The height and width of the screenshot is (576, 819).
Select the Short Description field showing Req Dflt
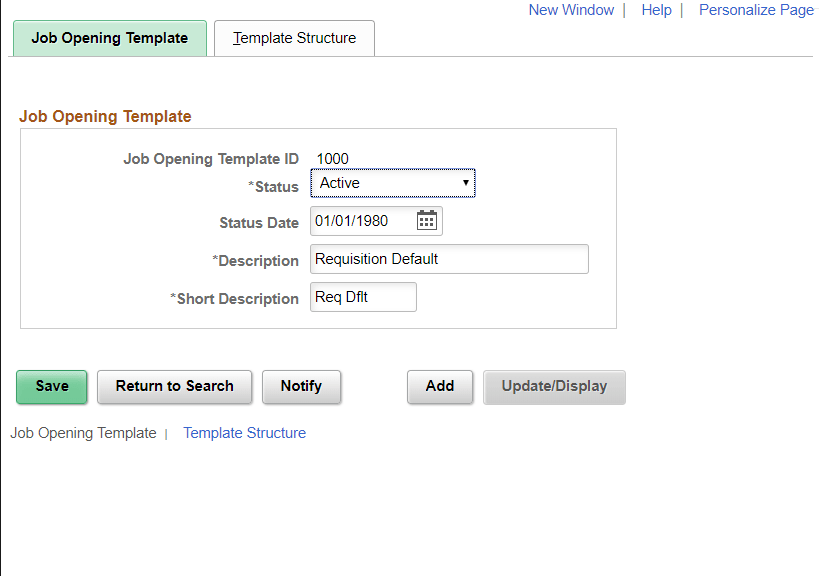point(362,297)
